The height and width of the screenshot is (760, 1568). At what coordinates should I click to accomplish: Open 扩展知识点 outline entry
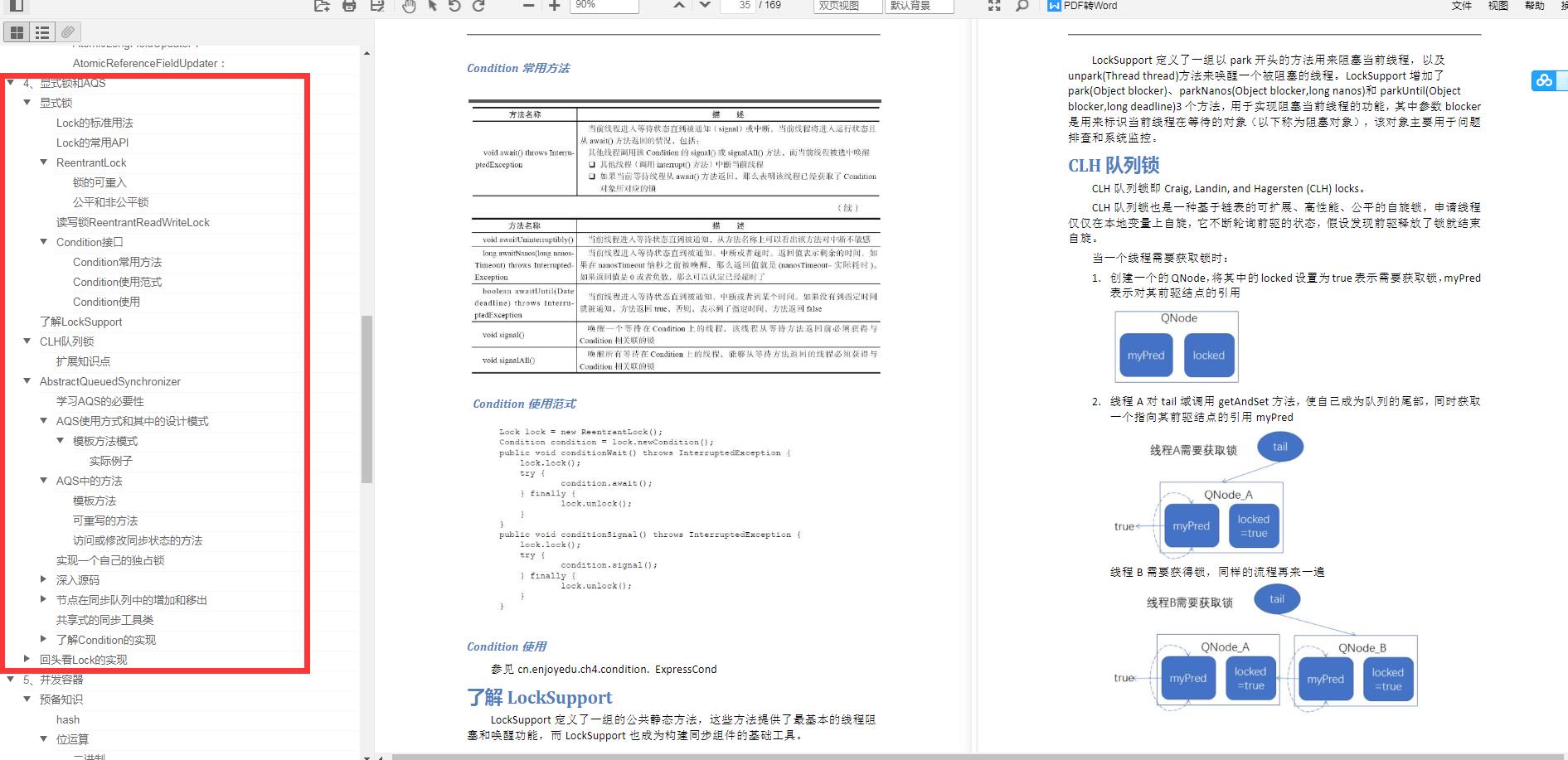[83, 361]
